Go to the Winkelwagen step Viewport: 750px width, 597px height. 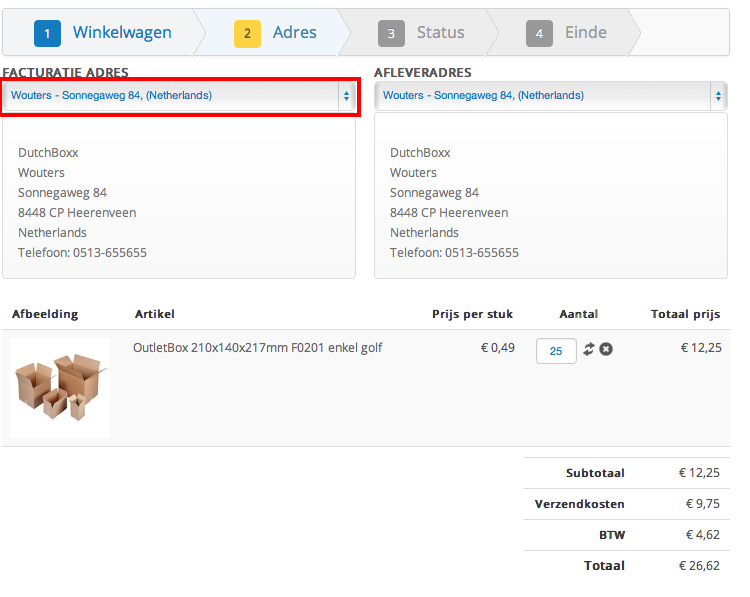pyautogui.click(x=122, y=33)
